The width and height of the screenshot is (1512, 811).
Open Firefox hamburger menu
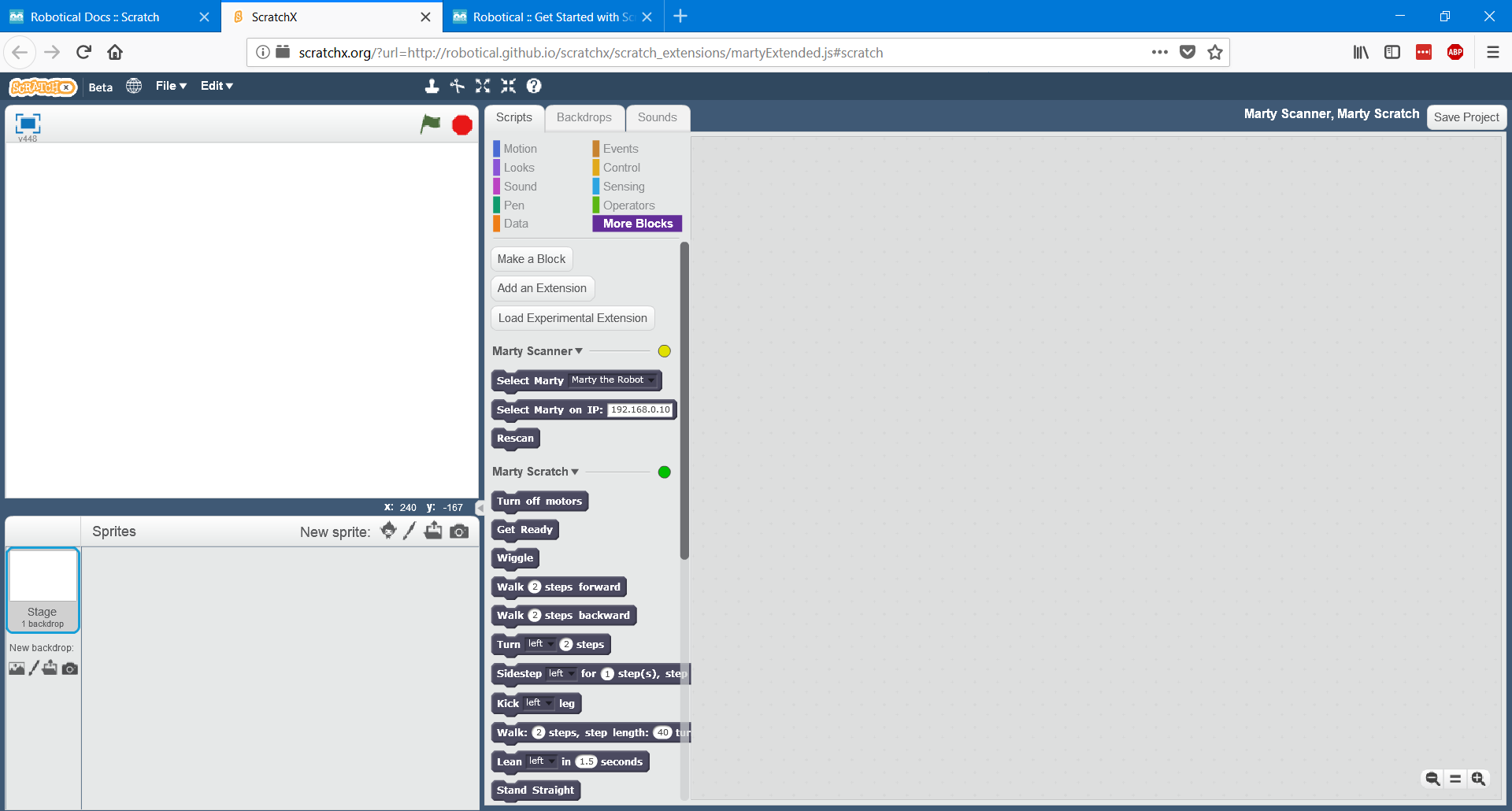click(x=1492, y=52)
